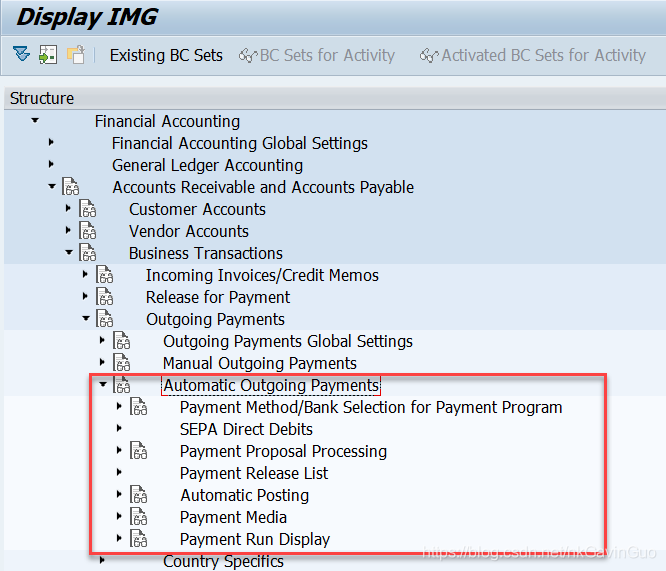Viewport: 666px width, 571px height.
Task: Open documentation icon for Automatic Outgoing Payments
Action: click(x=121, y=385)
